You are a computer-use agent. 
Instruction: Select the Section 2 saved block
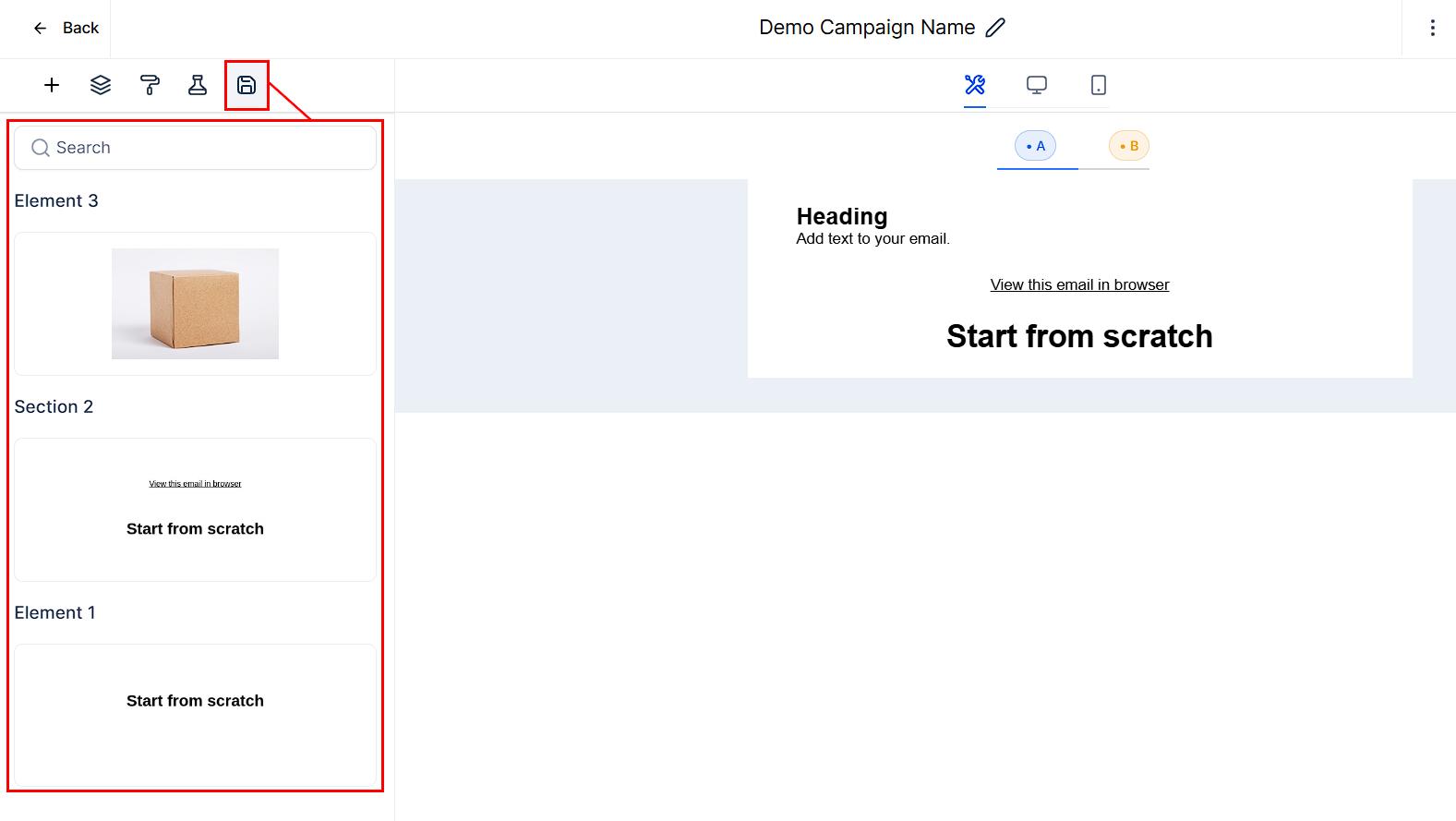tap(195, 510)
